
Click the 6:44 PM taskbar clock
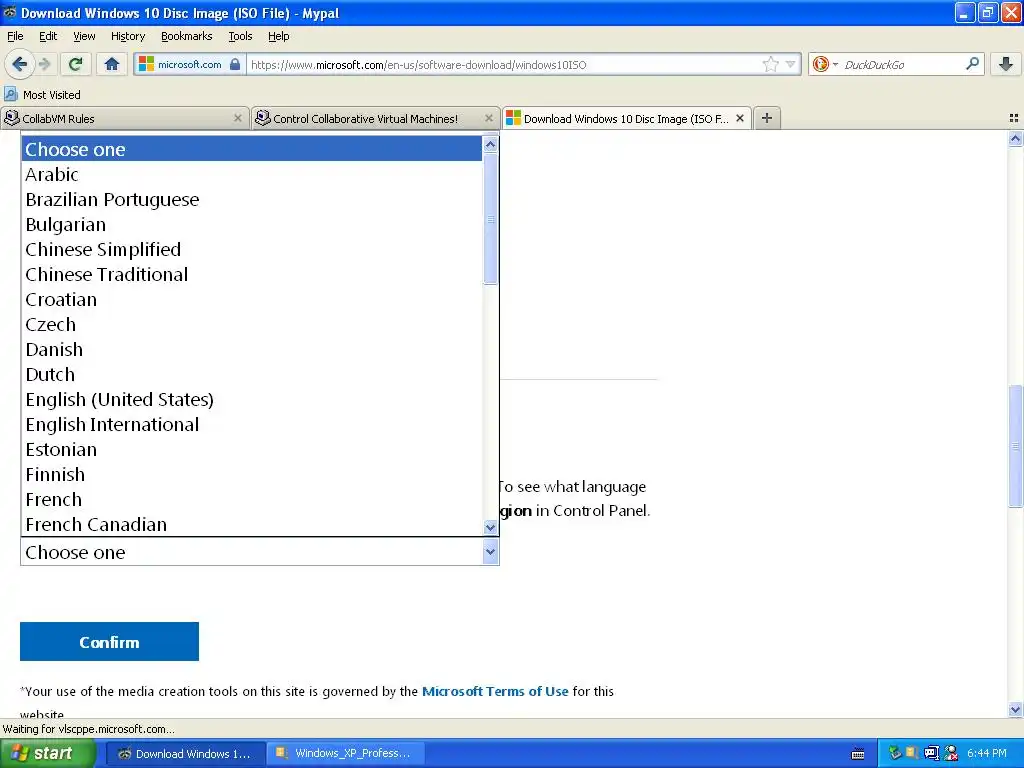[x=987, y=753]
